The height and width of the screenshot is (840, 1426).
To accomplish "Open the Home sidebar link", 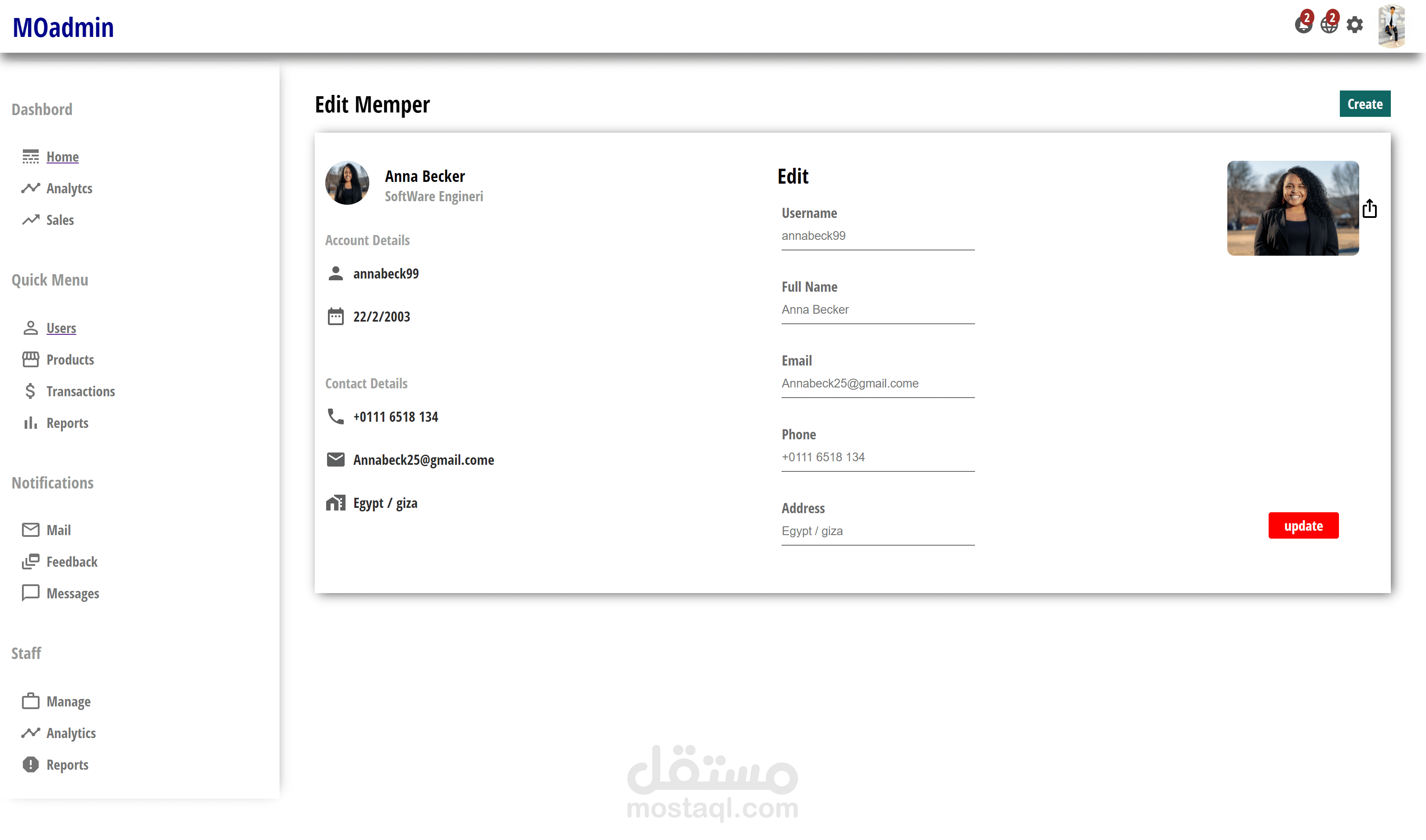I will click(x=62, y=157).
